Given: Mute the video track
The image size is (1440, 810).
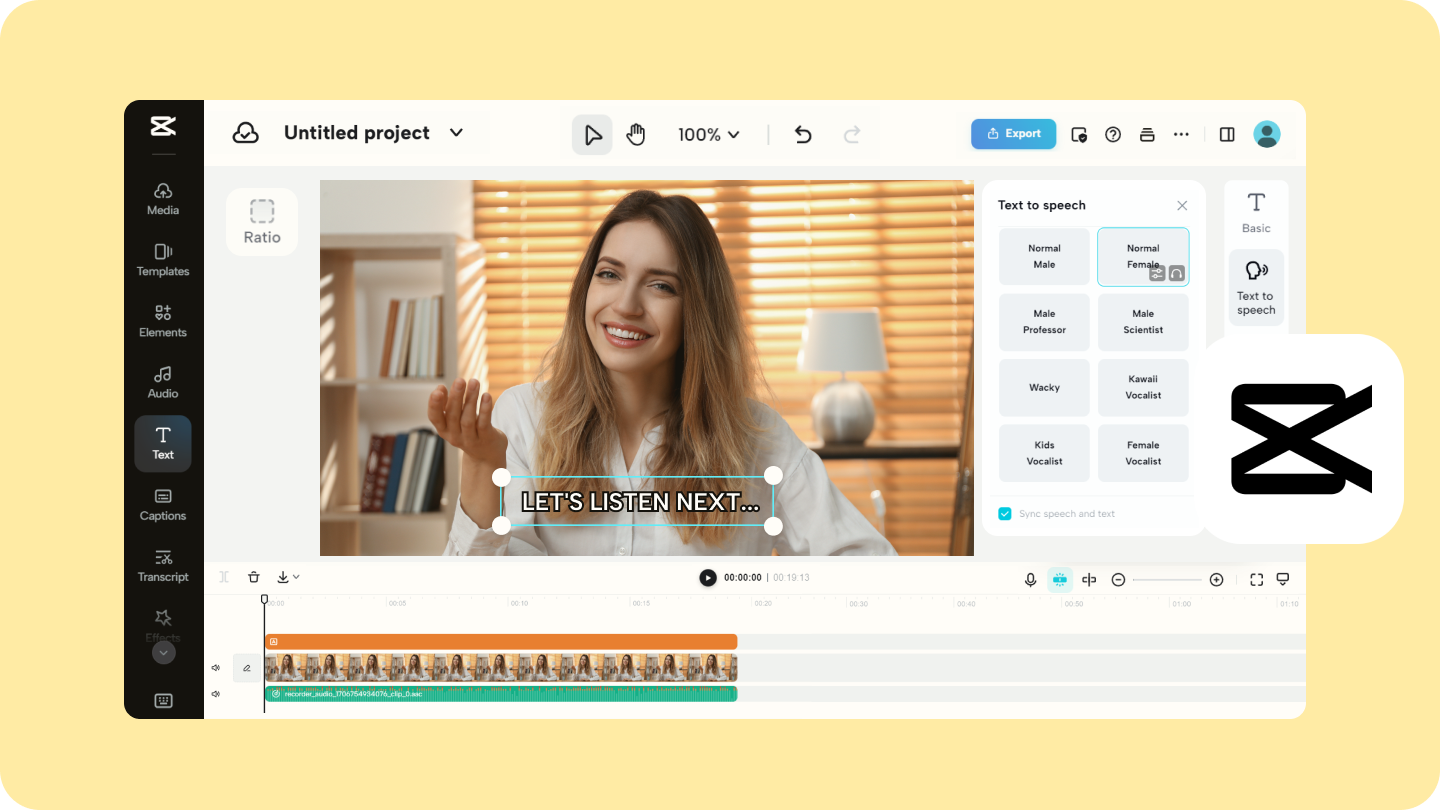Looking at the screenshot, I should [x=215, y=667].
